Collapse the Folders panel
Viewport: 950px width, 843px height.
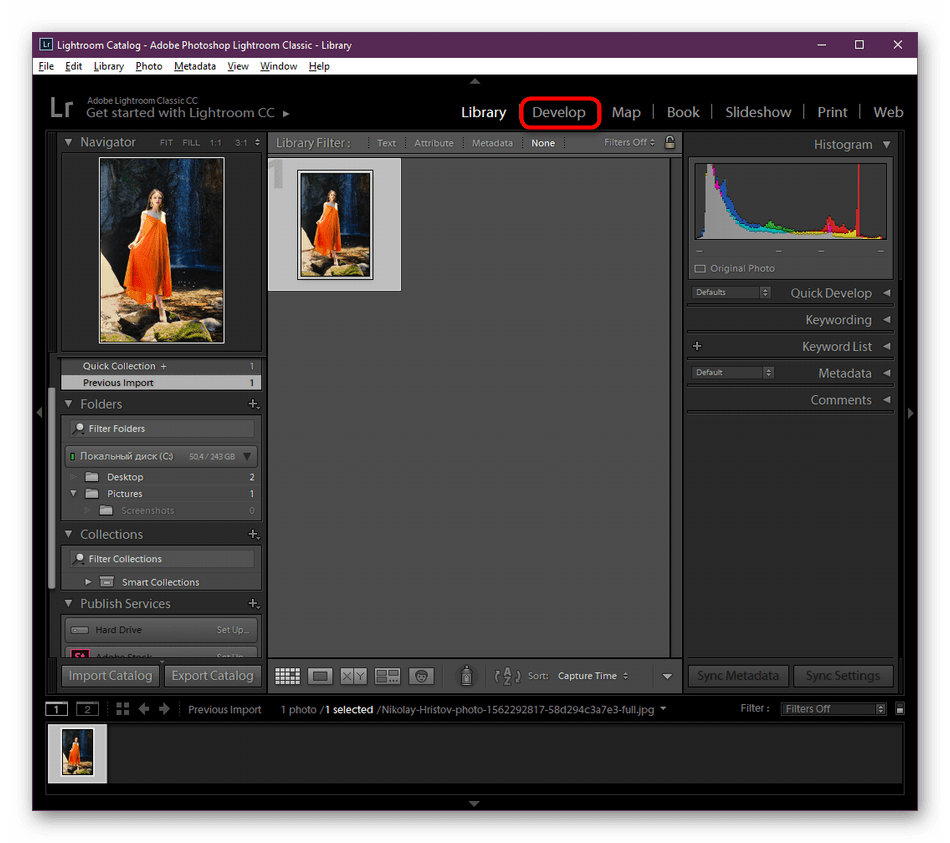click(x=69, y=403)
